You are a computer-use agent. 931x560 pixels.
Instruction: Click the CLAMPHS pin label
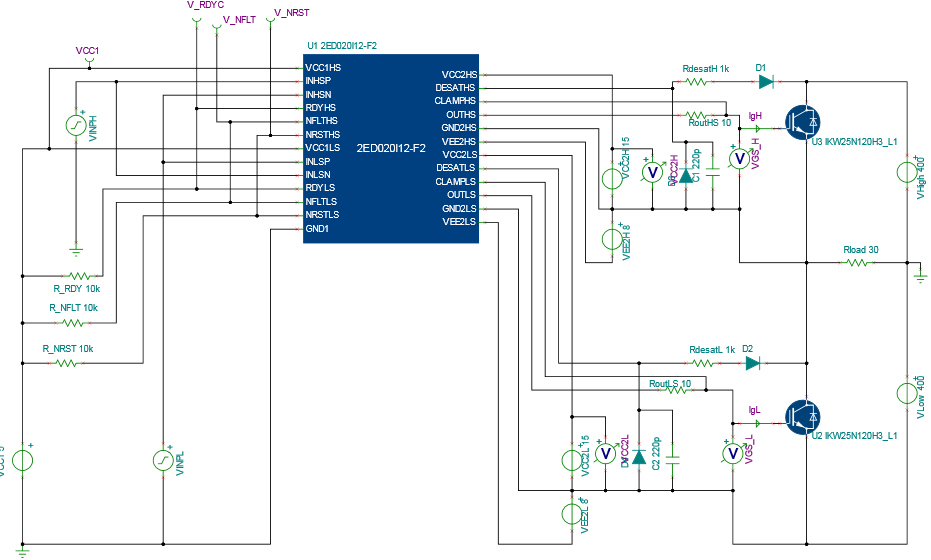tap(455, 101)
